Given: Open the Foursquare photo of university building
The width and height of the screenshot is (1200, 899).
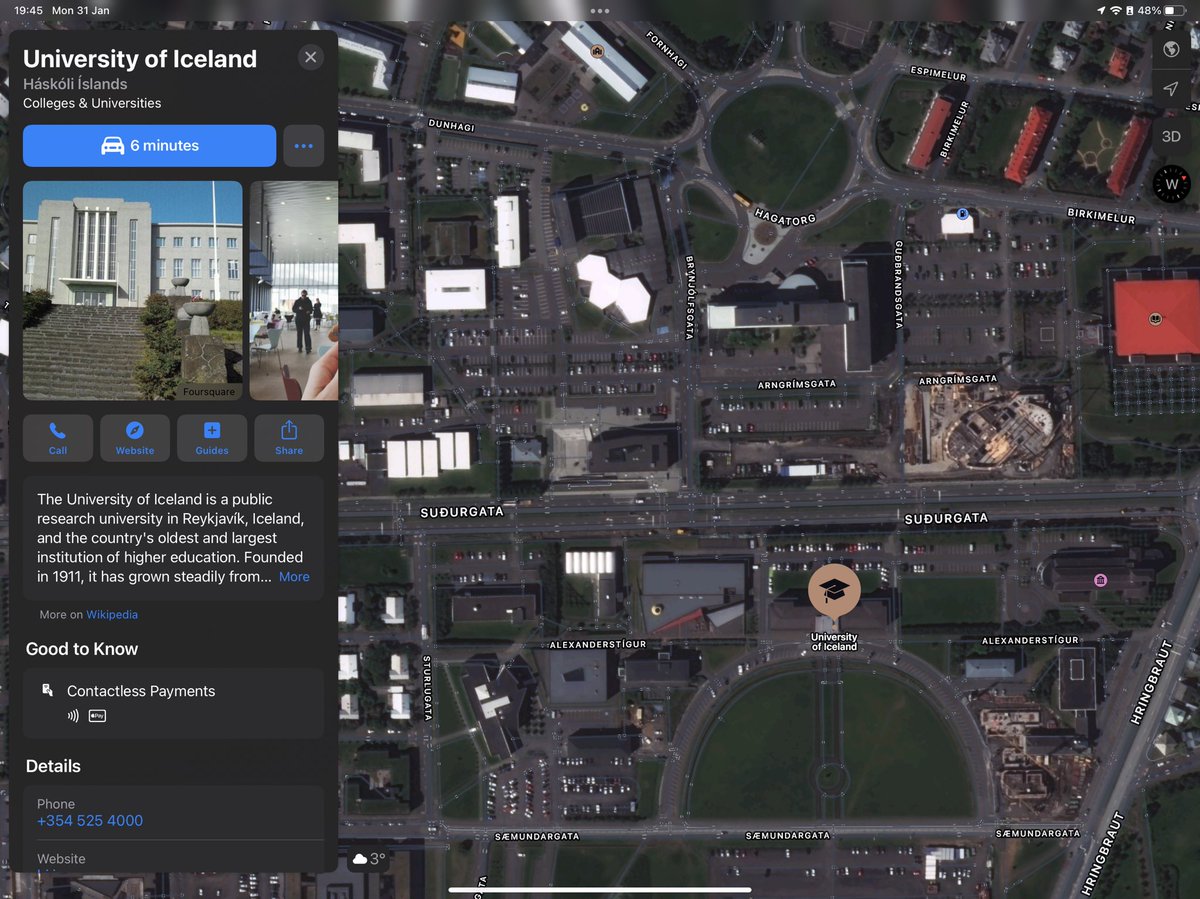Looking at the screenshot, I should pos(132,290).
